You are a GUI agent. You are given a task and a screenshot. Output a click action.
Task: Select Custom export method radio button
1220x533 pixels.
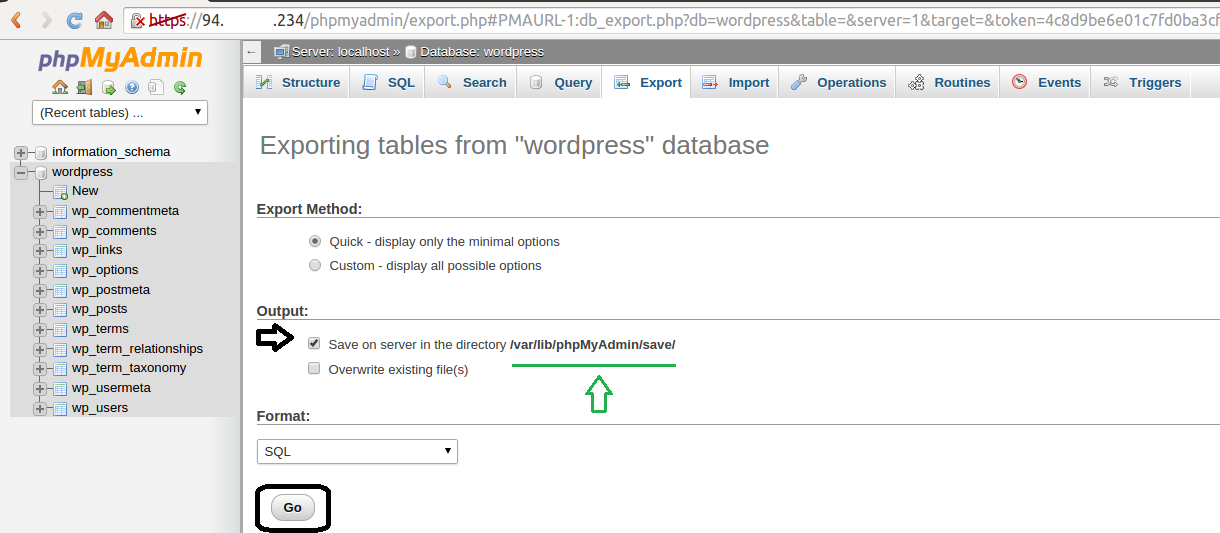point(315,265)
